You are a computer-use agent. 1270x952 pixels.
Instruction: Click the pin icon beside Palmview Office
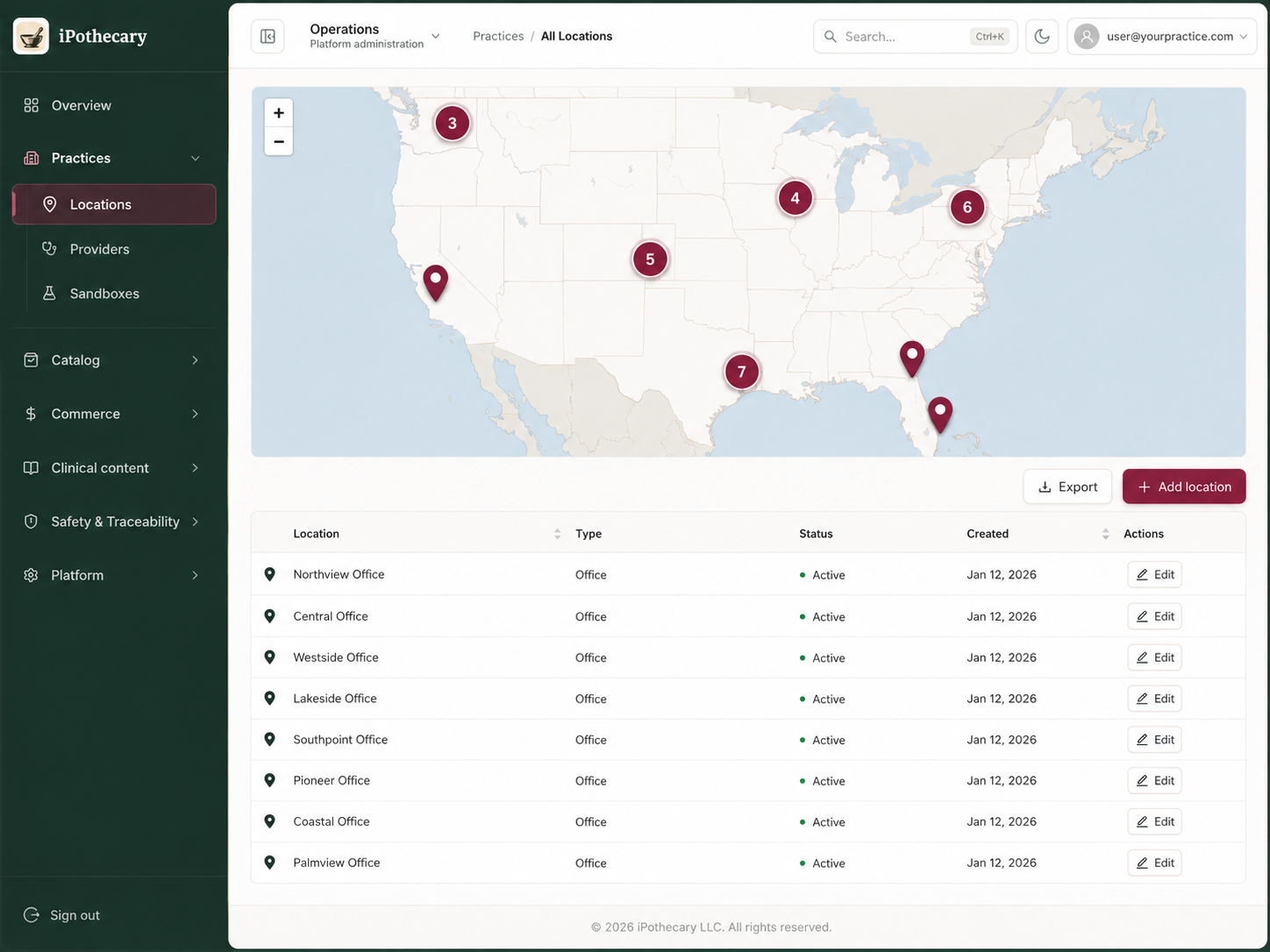270,863
